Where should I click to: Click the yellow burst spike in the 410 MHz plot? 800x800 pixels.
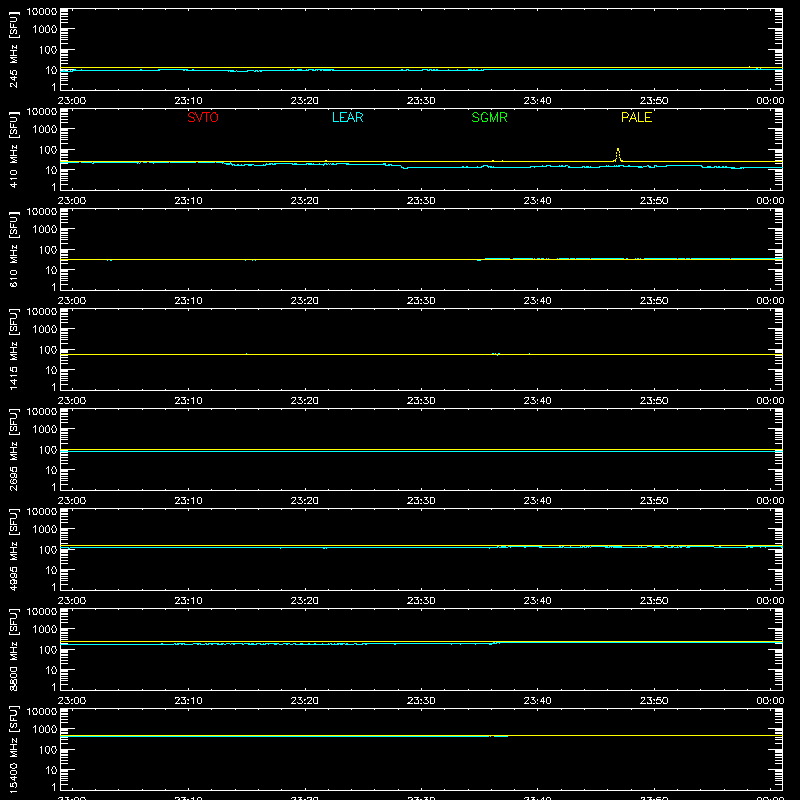618,155
